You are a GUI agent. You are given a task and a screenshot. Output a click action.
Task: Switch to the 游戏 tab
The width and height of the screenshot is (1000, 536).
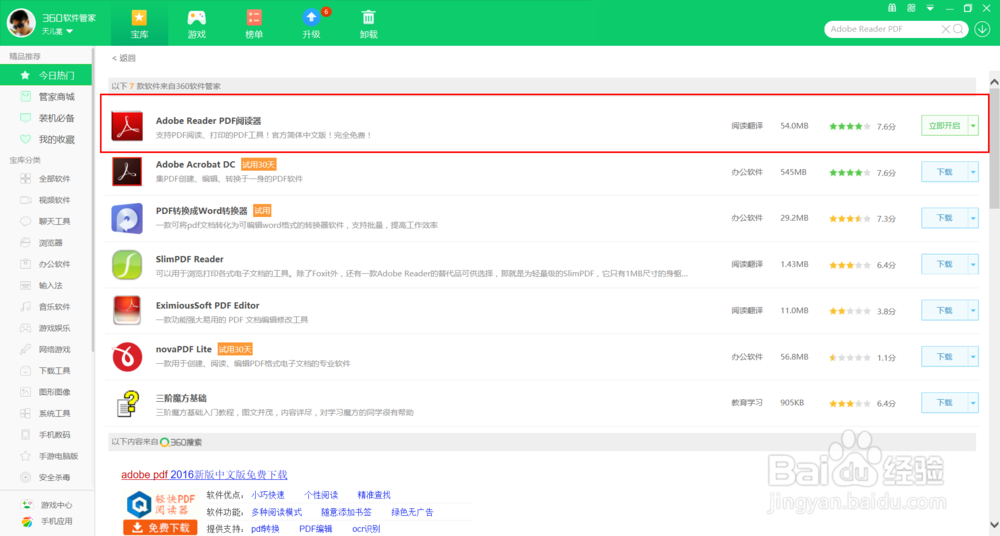tap(196, 24)
